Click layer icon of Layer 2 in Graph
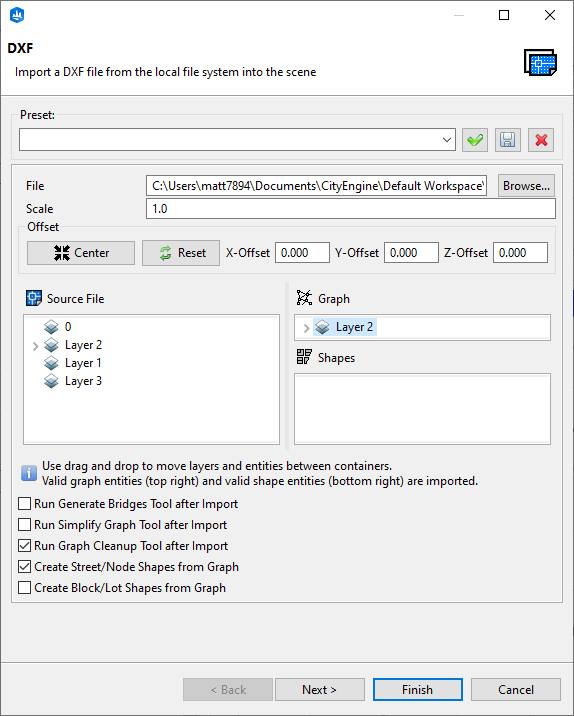This screenshot has width=574, height=716. pos(322,327)
